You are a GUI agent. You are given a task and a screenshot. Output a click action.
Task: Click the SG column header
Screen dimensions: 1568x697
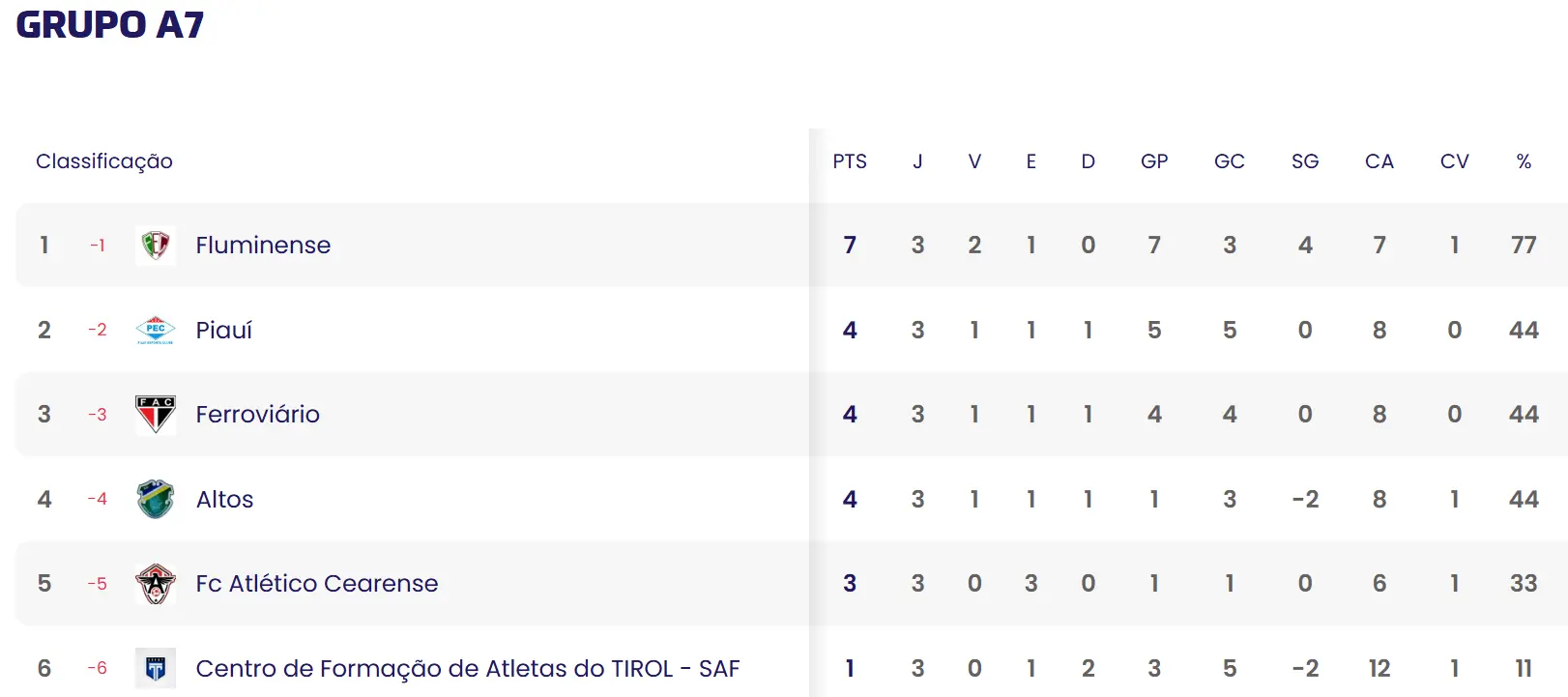1305,161
